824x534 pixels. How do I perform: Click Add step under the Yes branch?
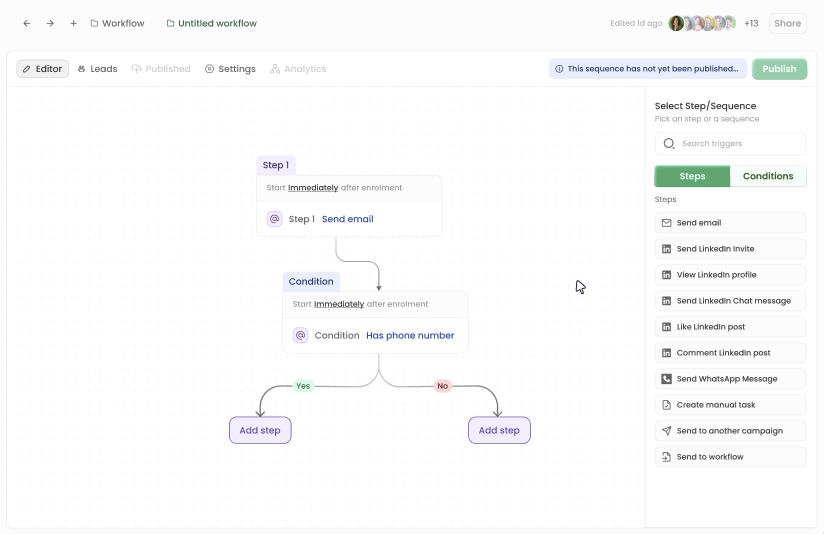260,430
